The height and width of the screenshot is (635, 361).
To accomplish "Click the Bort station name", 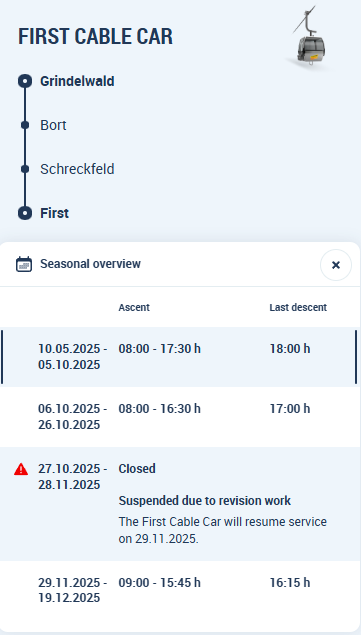I will (x=53, y=125).
